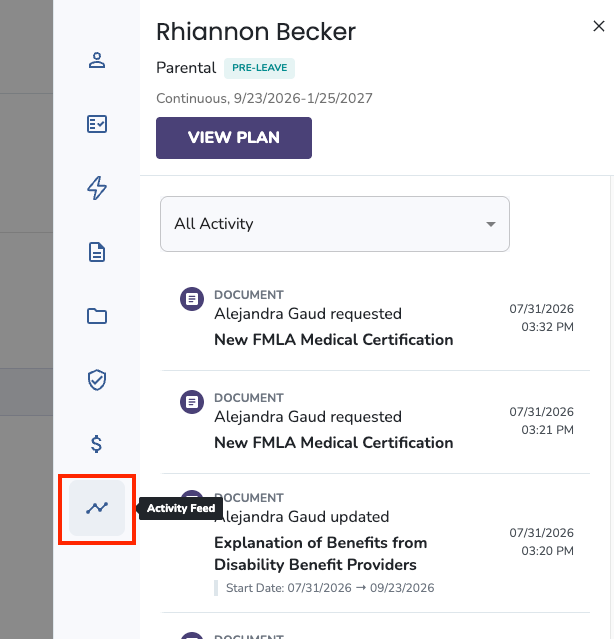Open the documents page icon in sidebar
Screen dimensions: 614x639
97,252
